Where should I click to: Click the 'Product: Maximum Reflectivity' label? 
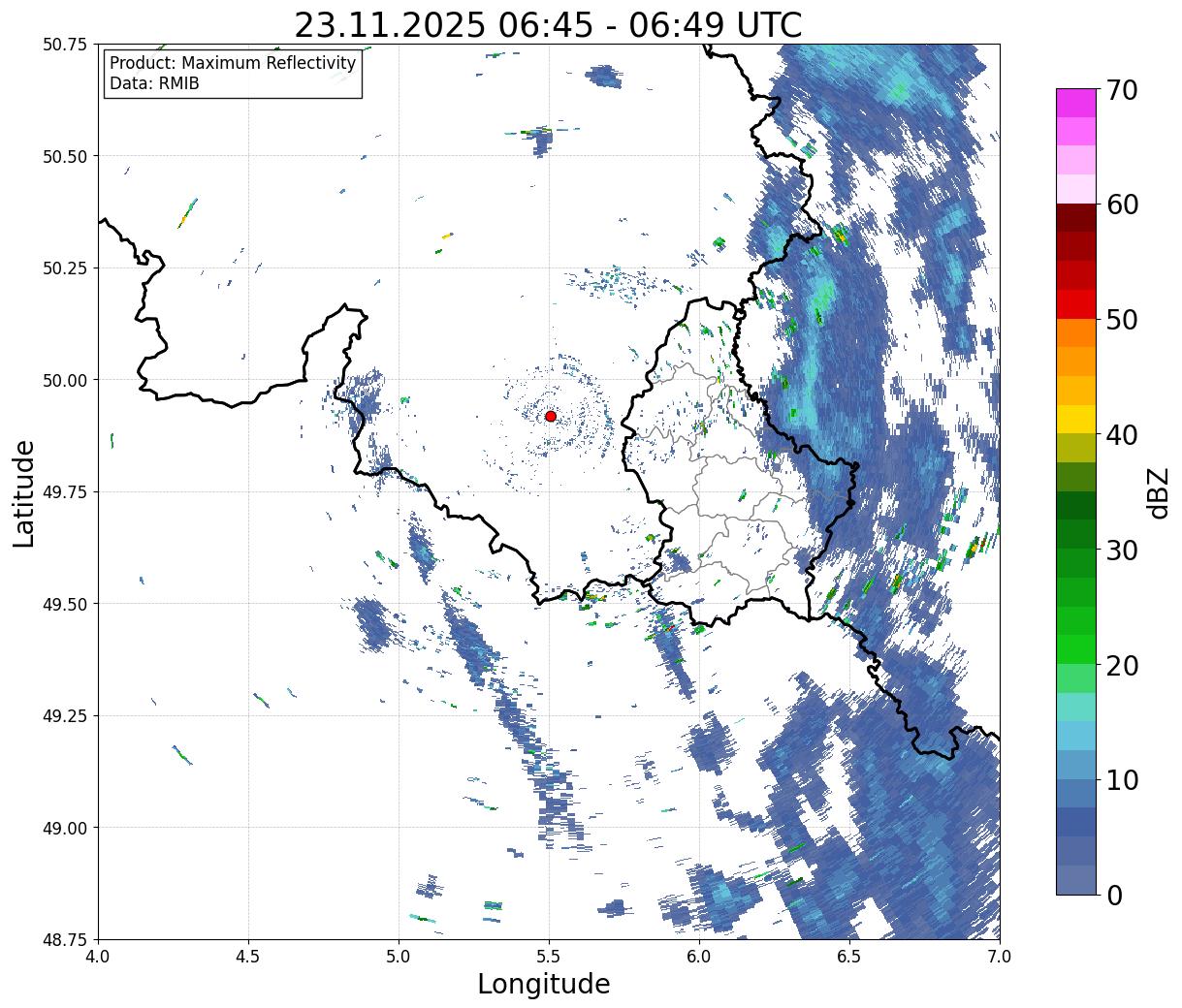click(x=233, y=63)
